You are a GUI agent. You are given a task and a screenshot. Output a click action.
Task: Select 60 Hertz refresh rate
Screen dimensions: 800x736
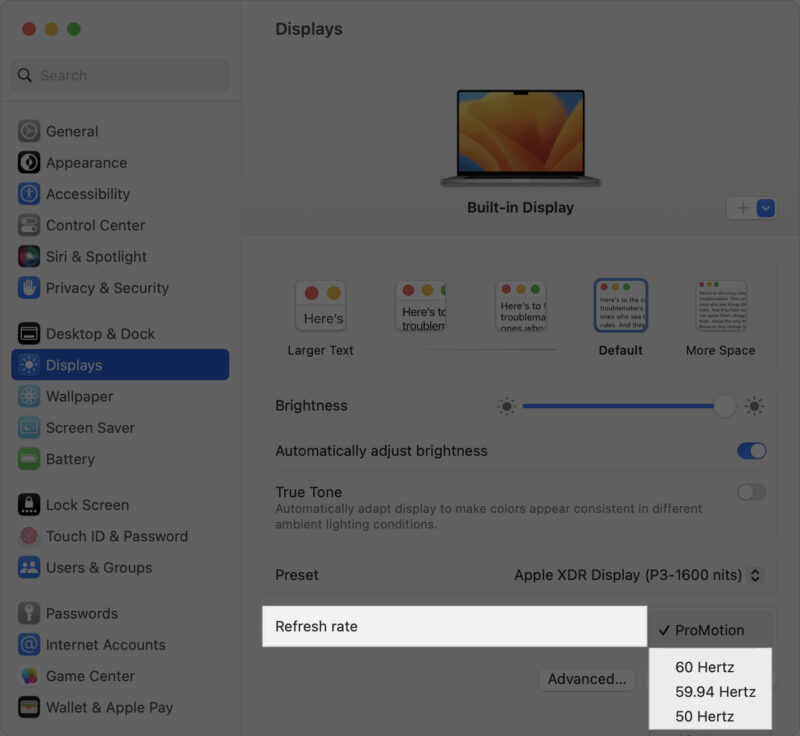708,666
